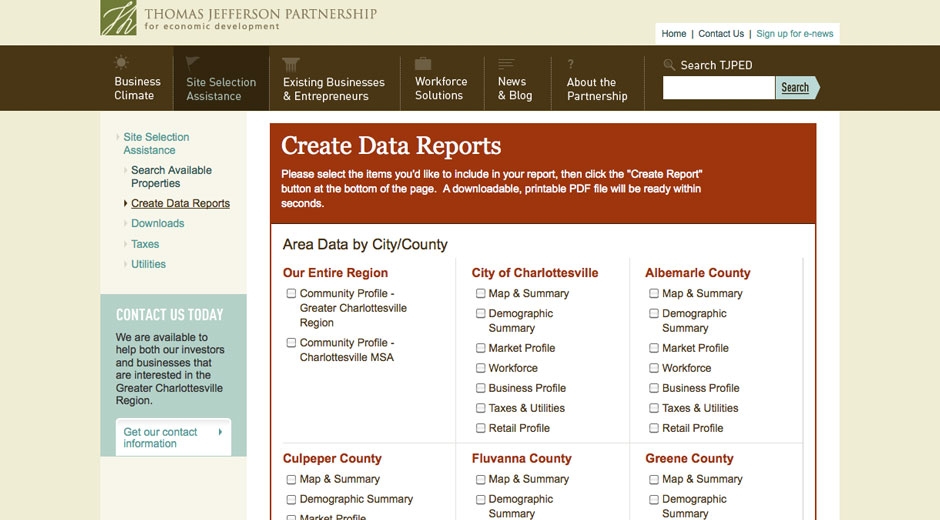The width and height of the screenshot is (940, 520).
Task: Check Demographic Summary under Albemarle County
Action: [x=654, y=313]
